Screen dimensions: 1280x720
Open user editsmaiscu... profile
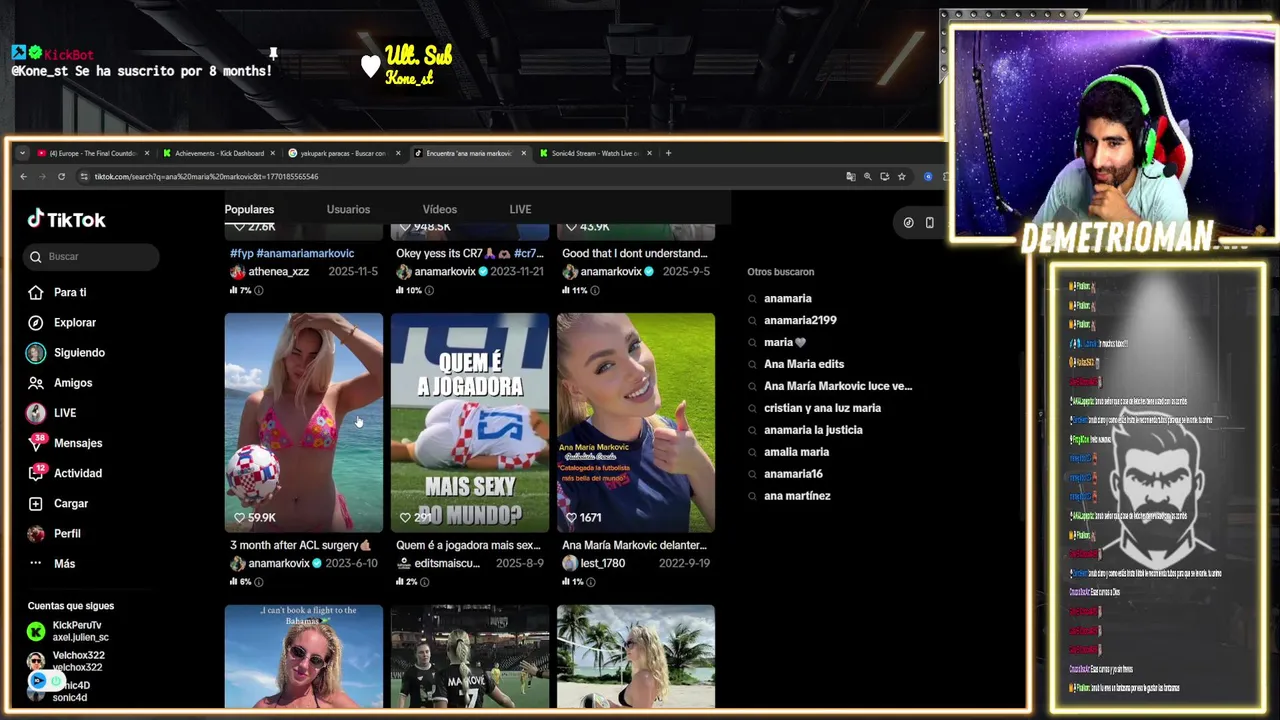pyautogui.click(x=447, y=563)
